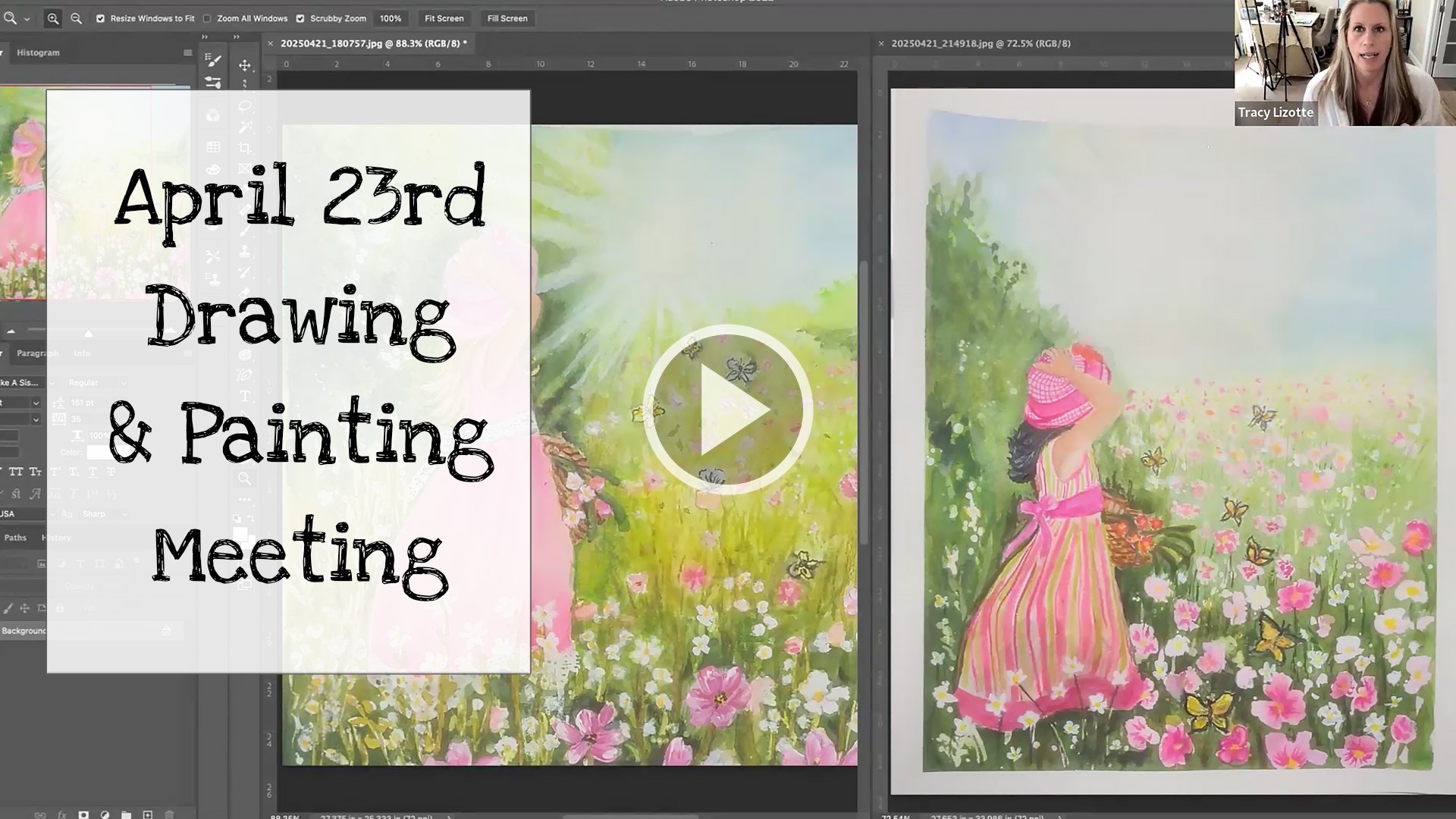Select the Crop tool
The image size is (1456, 819).
pos(245,148)
